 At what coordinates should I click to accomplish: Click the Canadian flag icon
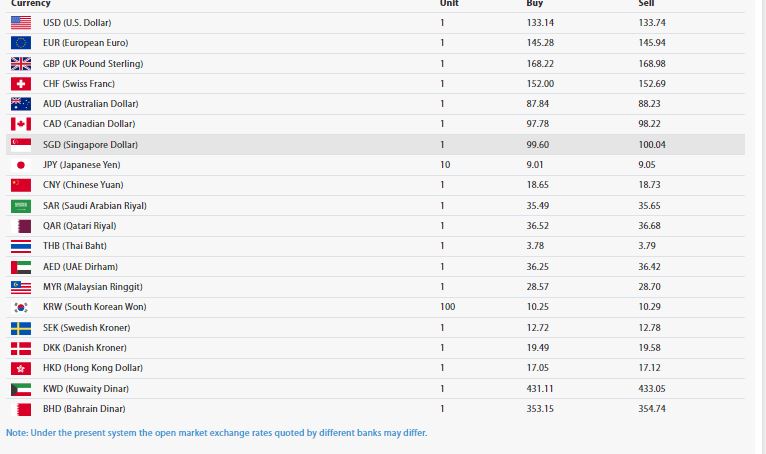(21, 124)
